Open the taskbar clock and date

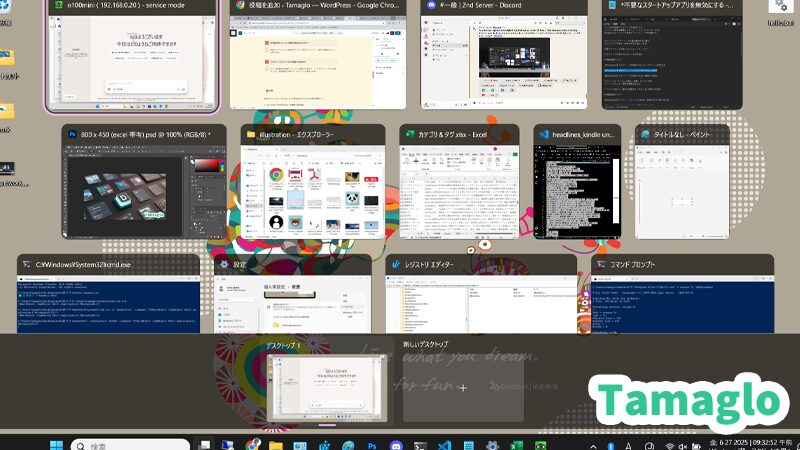[x=751, y=444]
